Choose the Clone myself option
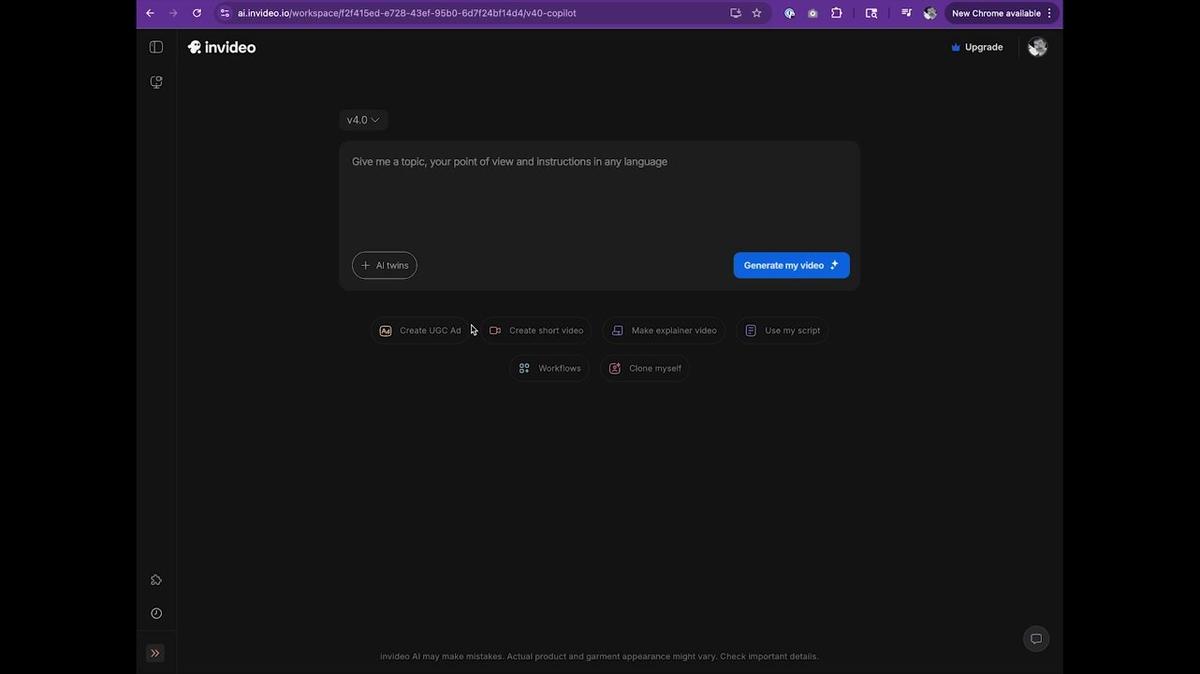1200x674 pixels. (x=645, y=368)
